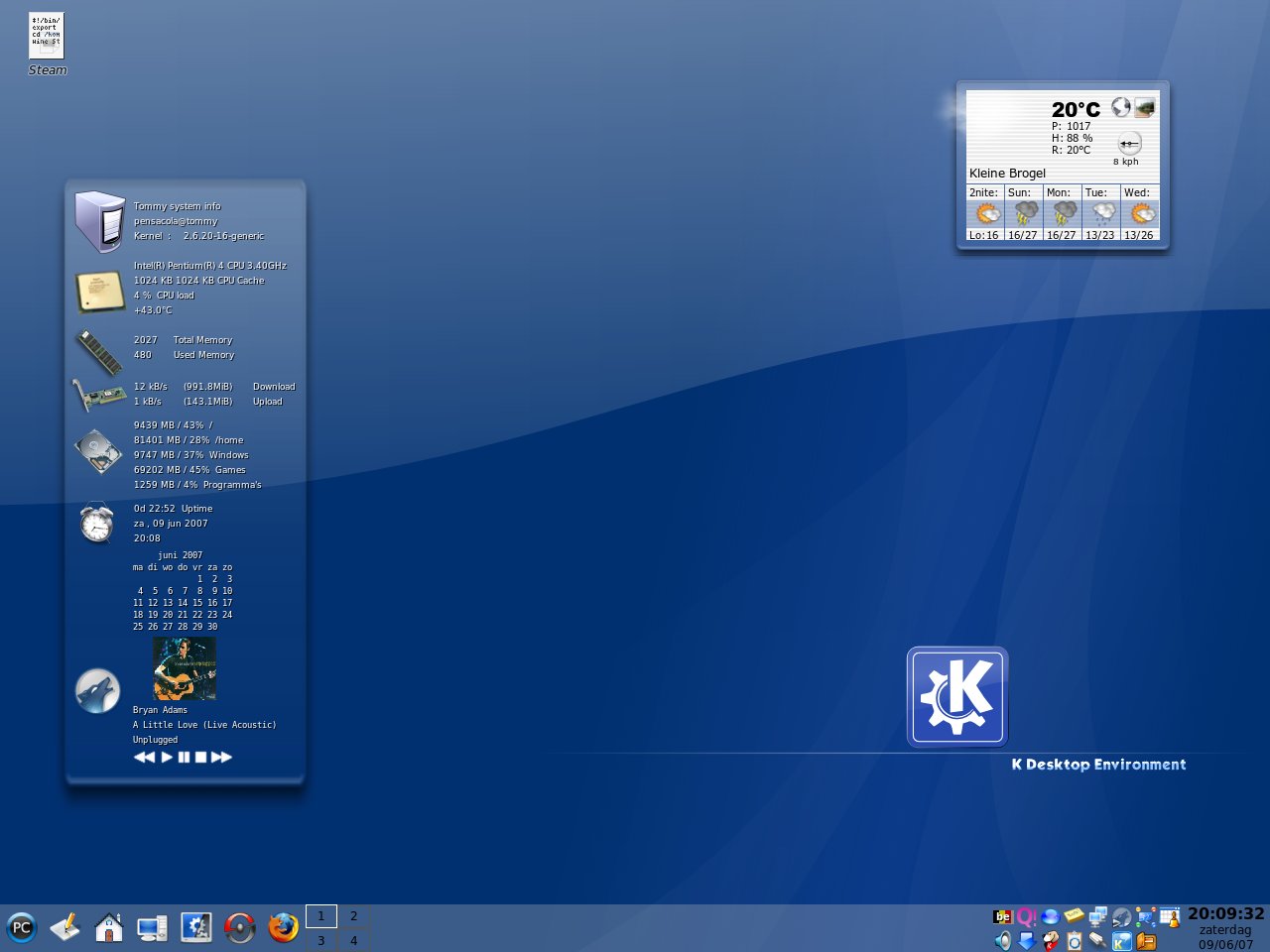Click the hard disk icon in system widget
This screenshot has width=1270, height=952.
tap(97, 451)
